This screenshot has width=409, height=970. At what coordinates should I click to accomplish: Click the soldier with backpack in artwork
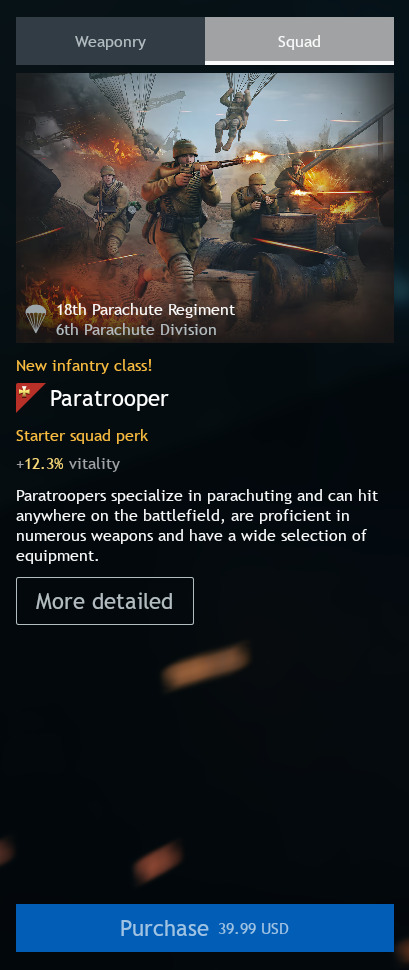pyautogui.click(x=107, y=210)
